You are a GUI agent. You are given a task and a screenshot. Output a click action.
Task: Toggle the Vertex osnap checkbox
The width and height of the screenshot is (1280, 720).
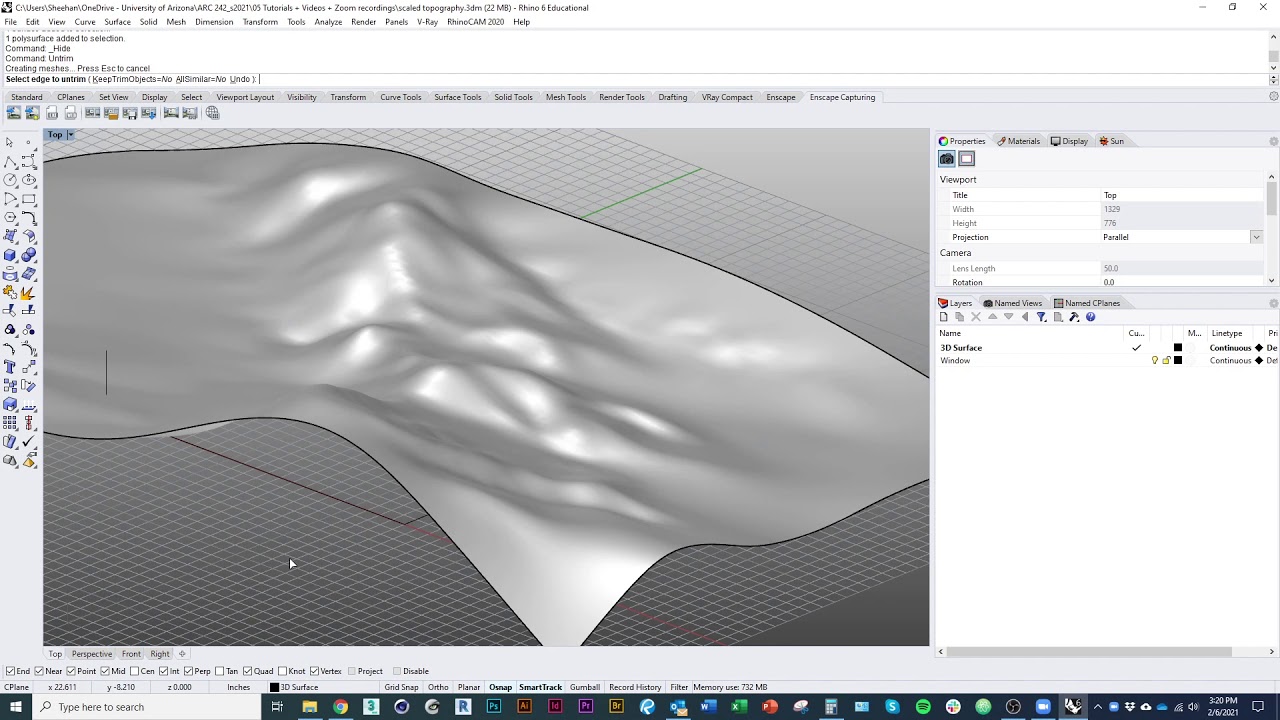[314, 671]
